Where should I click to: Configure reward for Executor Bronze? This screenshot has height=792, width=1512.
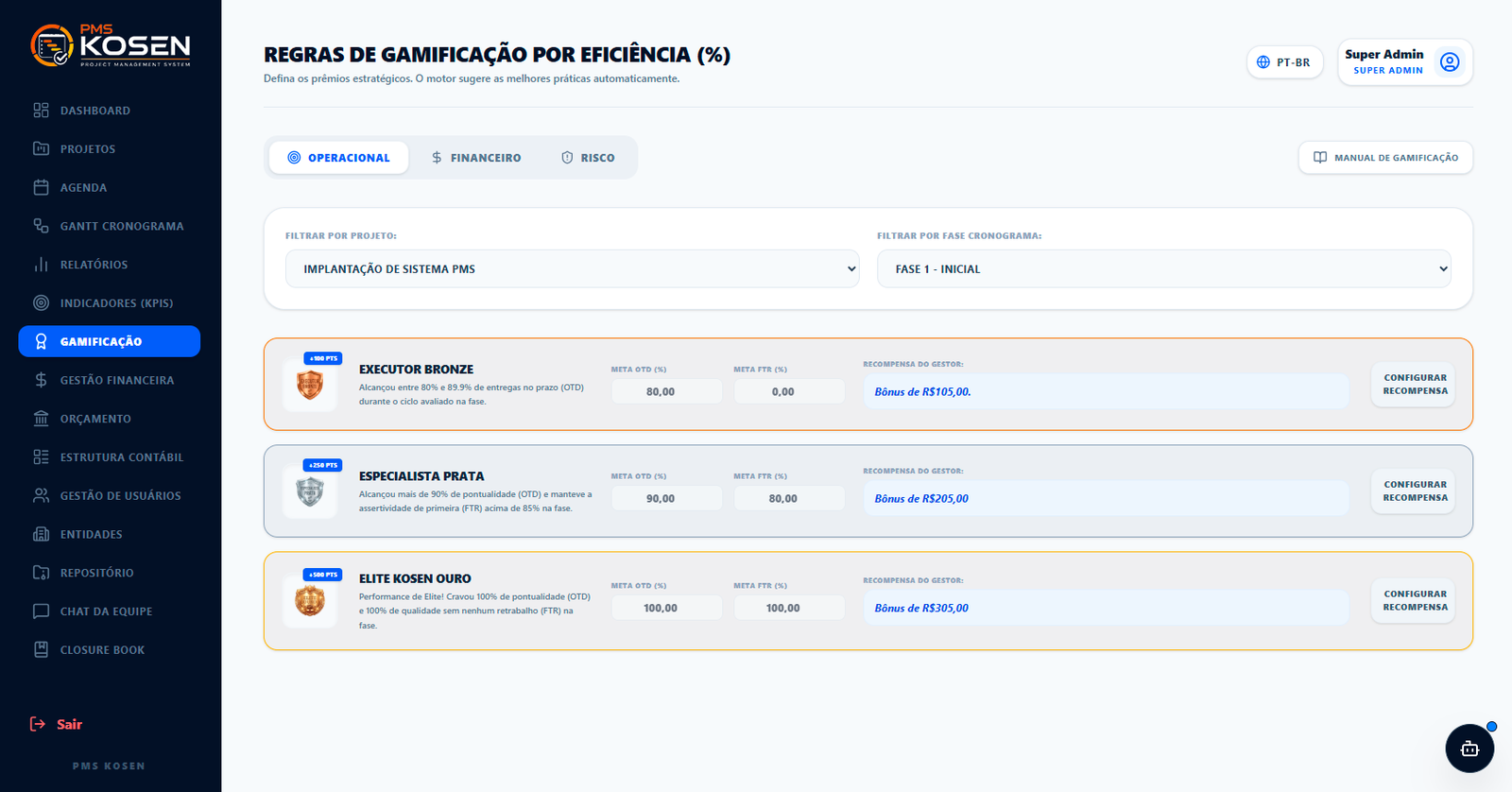[1415, 385]
